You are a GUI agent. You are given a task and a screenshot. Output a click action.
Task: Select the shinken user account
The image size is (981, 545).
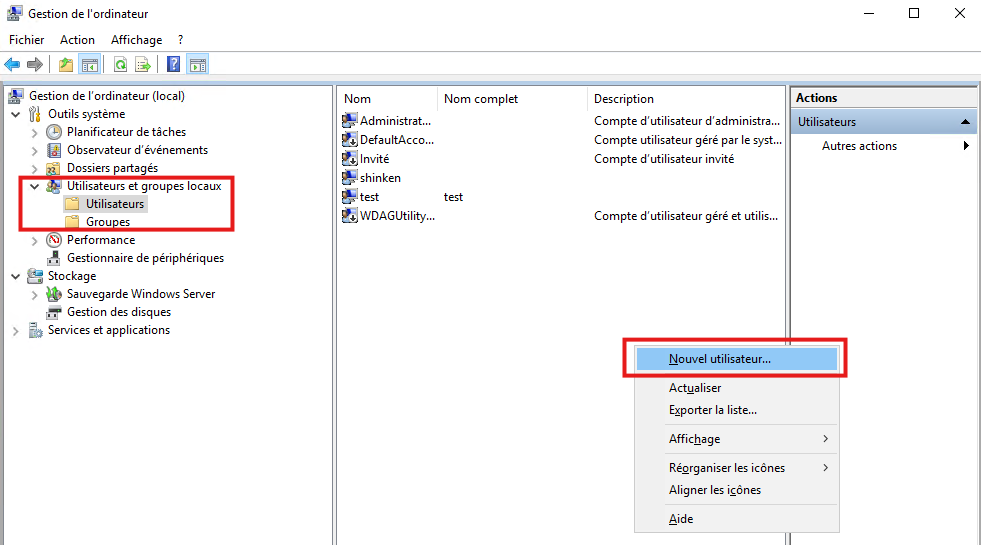point(379,178)
